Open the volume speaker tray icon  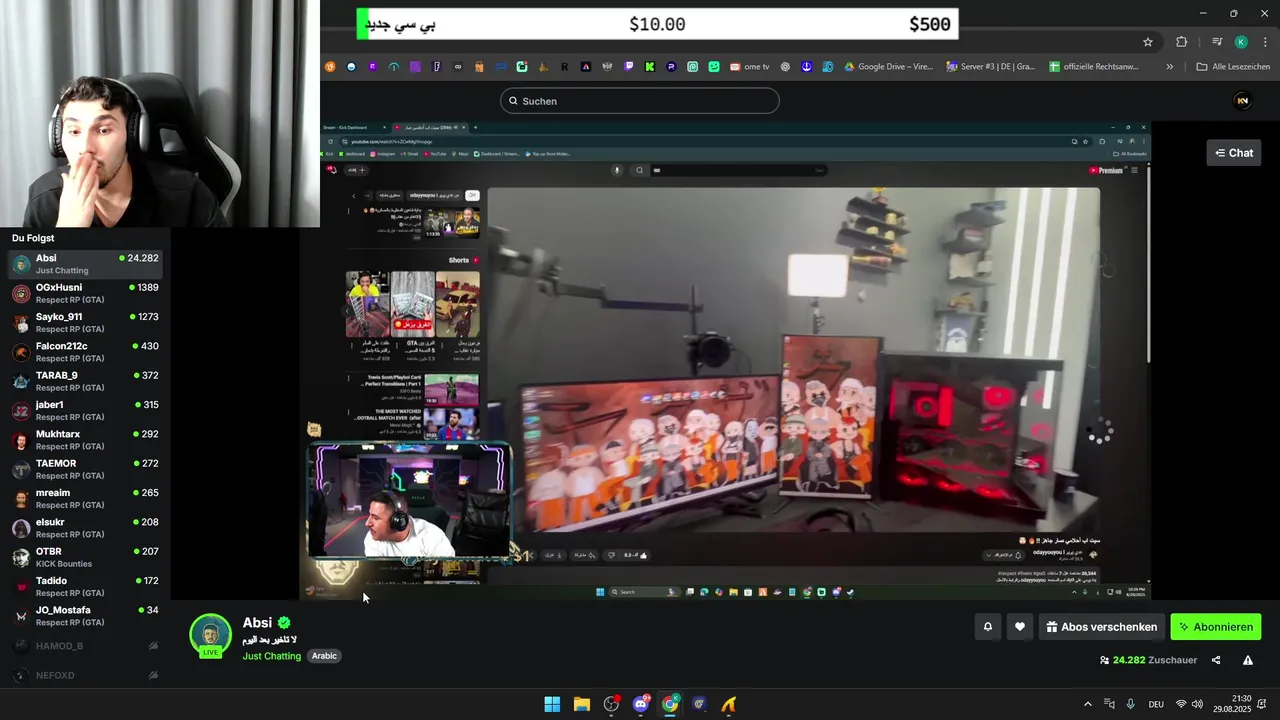[1198, 704]
